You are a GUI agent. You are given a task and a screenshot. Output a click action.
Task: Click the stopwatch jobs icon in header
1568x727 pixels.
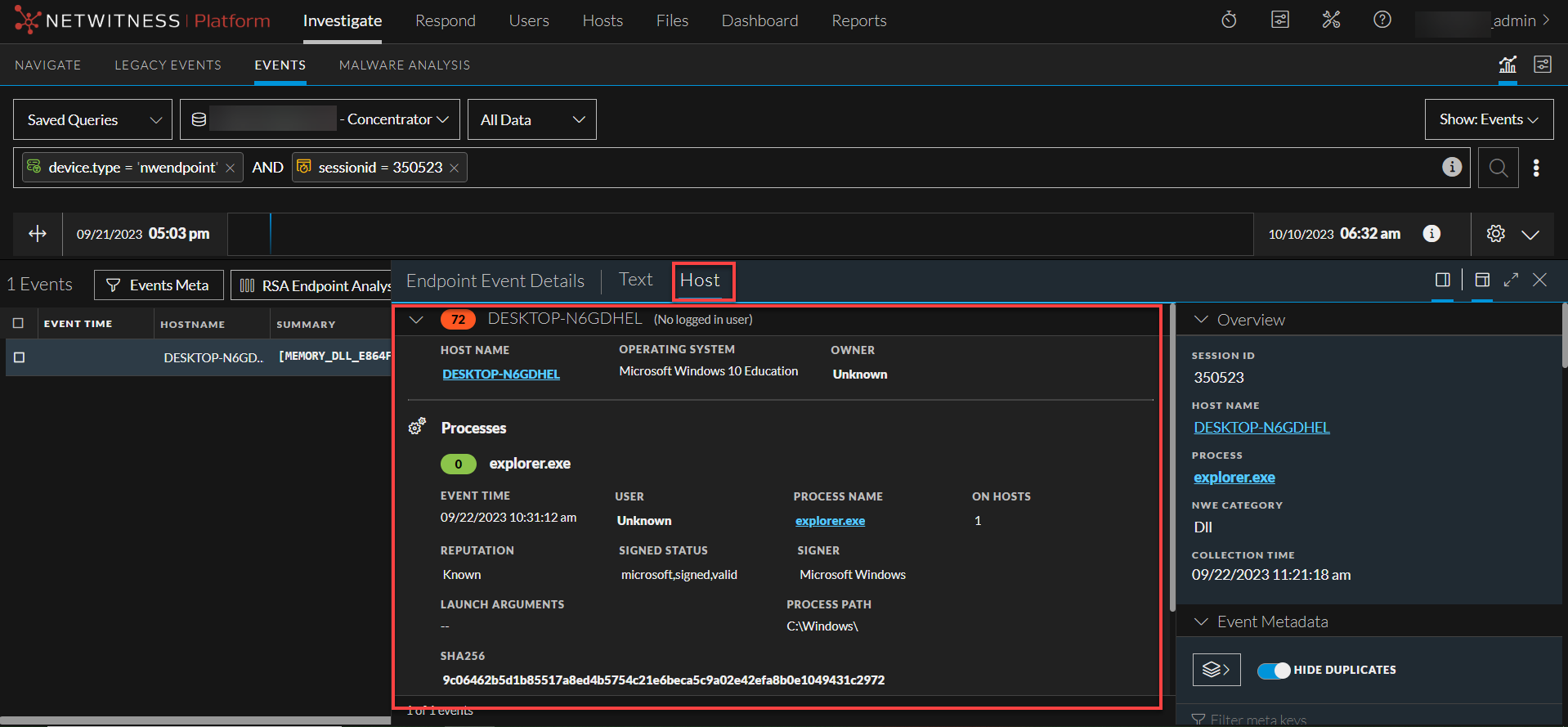(1229, 20)
